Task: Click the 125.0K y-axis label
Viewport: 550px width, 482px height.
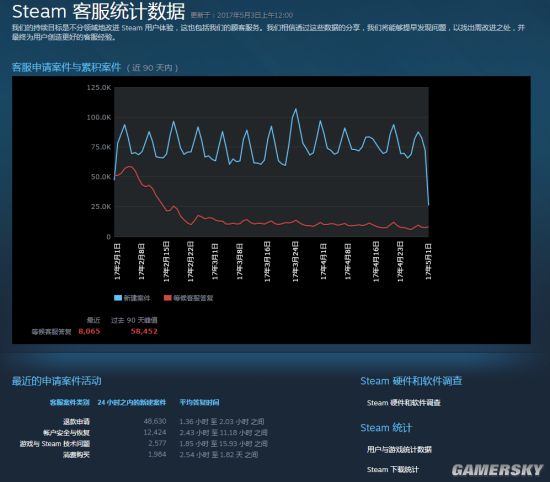Action: pos(99,87)
